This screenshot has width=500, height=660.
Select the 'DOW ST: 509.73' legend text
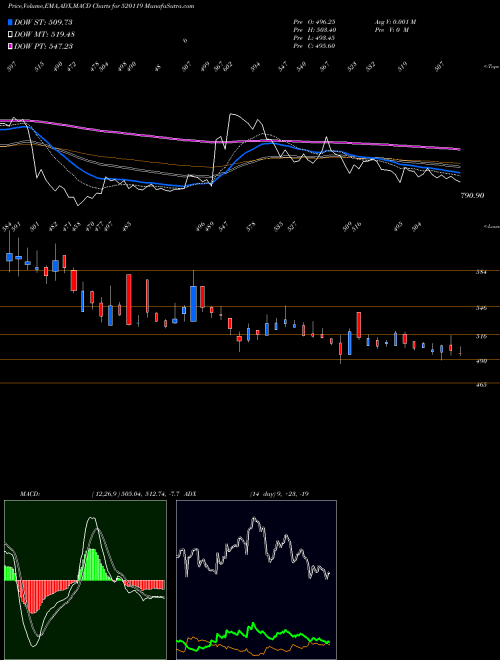click(43, 22)
